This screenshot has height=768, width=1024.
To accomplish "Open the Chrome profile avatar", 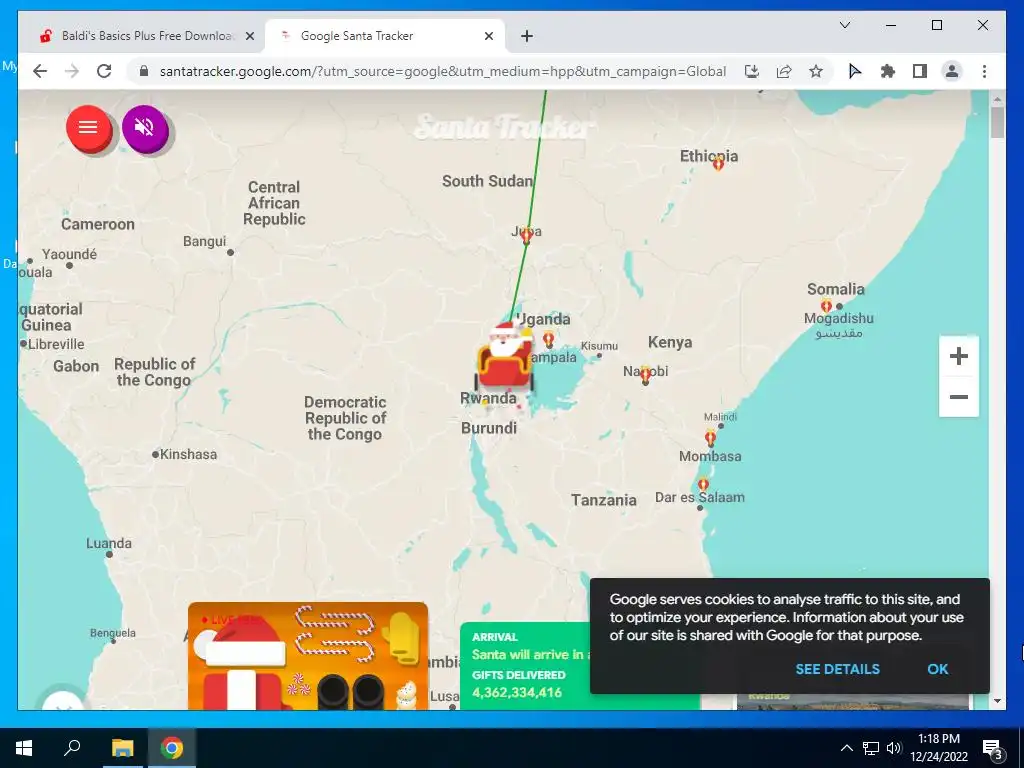I will [952, 71].
